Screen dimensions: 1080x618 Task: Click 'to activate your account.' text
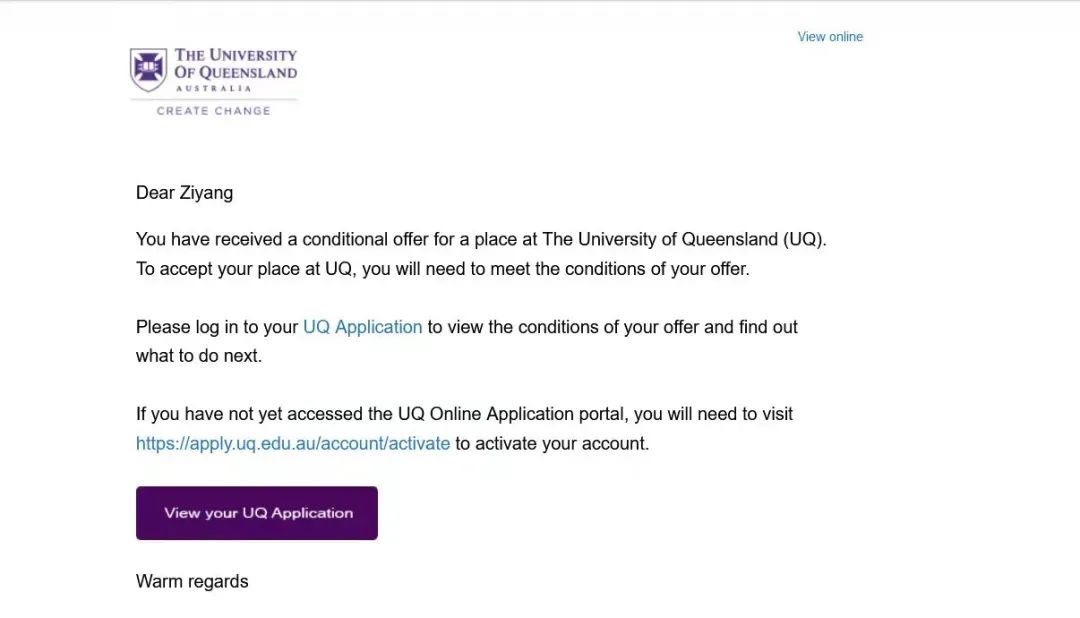[x=552, y=443]
